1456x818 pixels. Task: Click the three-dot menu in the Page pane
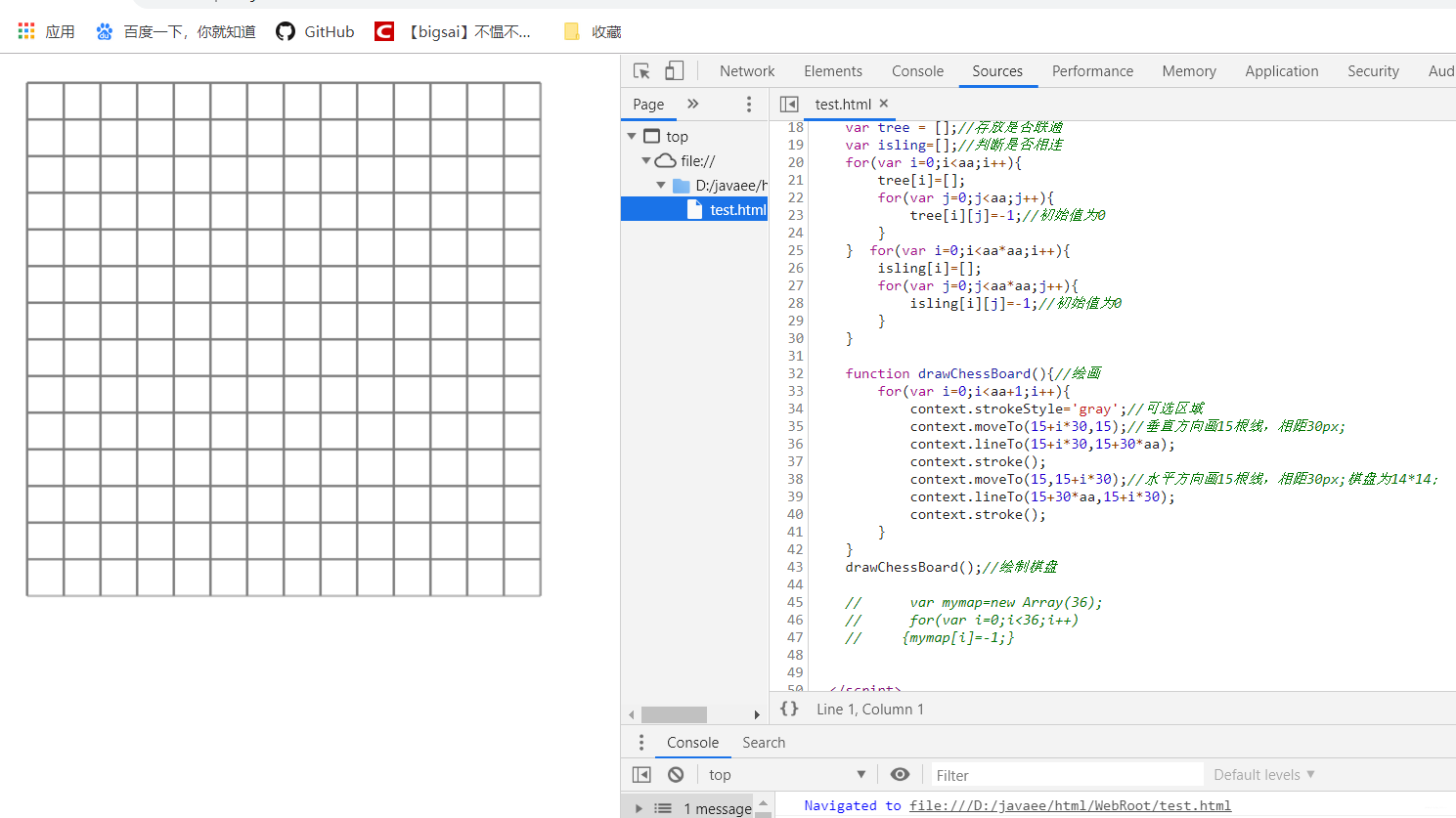pyautogui.click(x=749, y=105)
